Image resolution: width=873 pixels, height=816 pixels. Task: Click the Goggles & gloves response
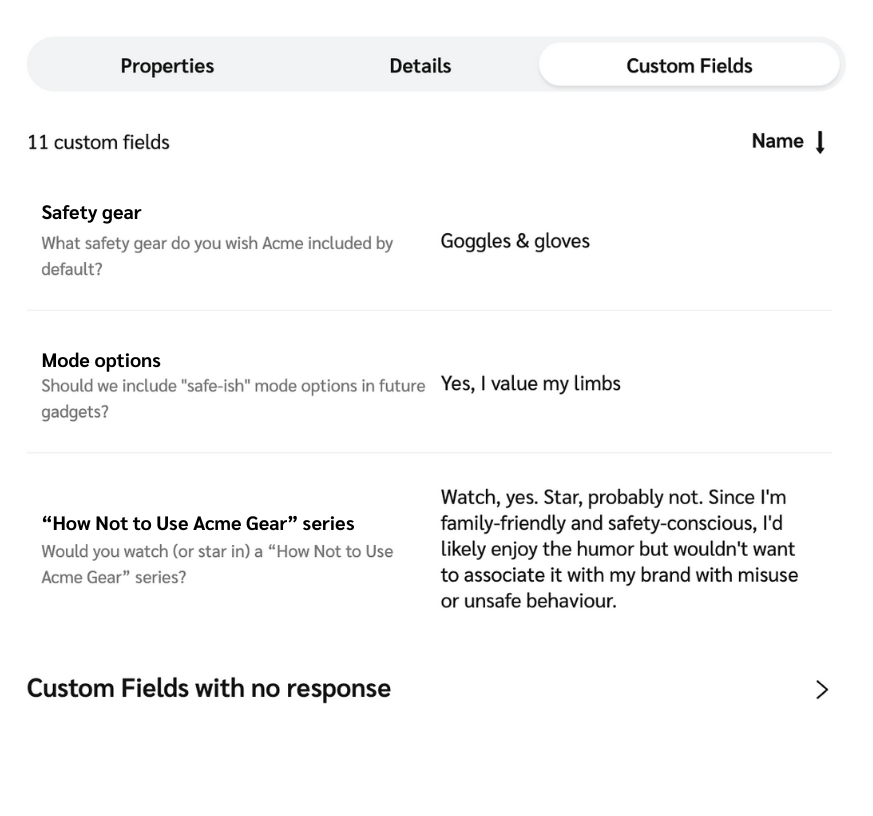pos(514,241)
